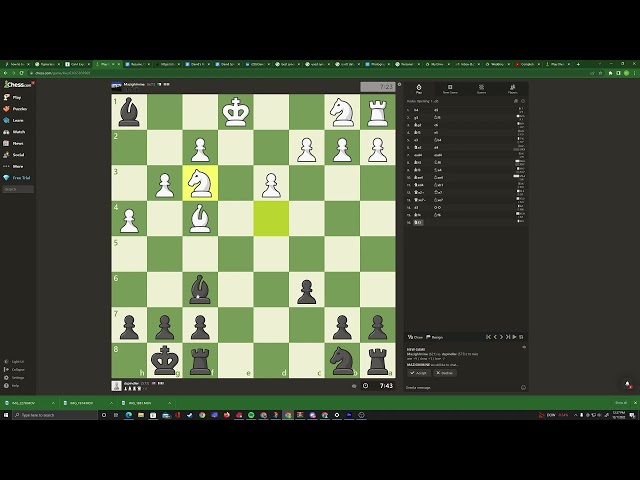Select the O-O move in move 14
The image size is (640, 480).
tap(438, 207)
